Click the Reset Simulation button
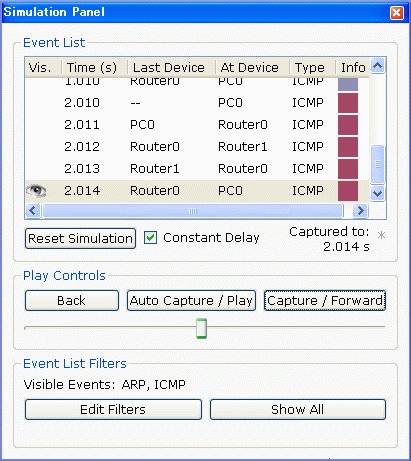 tap(80, 238)
